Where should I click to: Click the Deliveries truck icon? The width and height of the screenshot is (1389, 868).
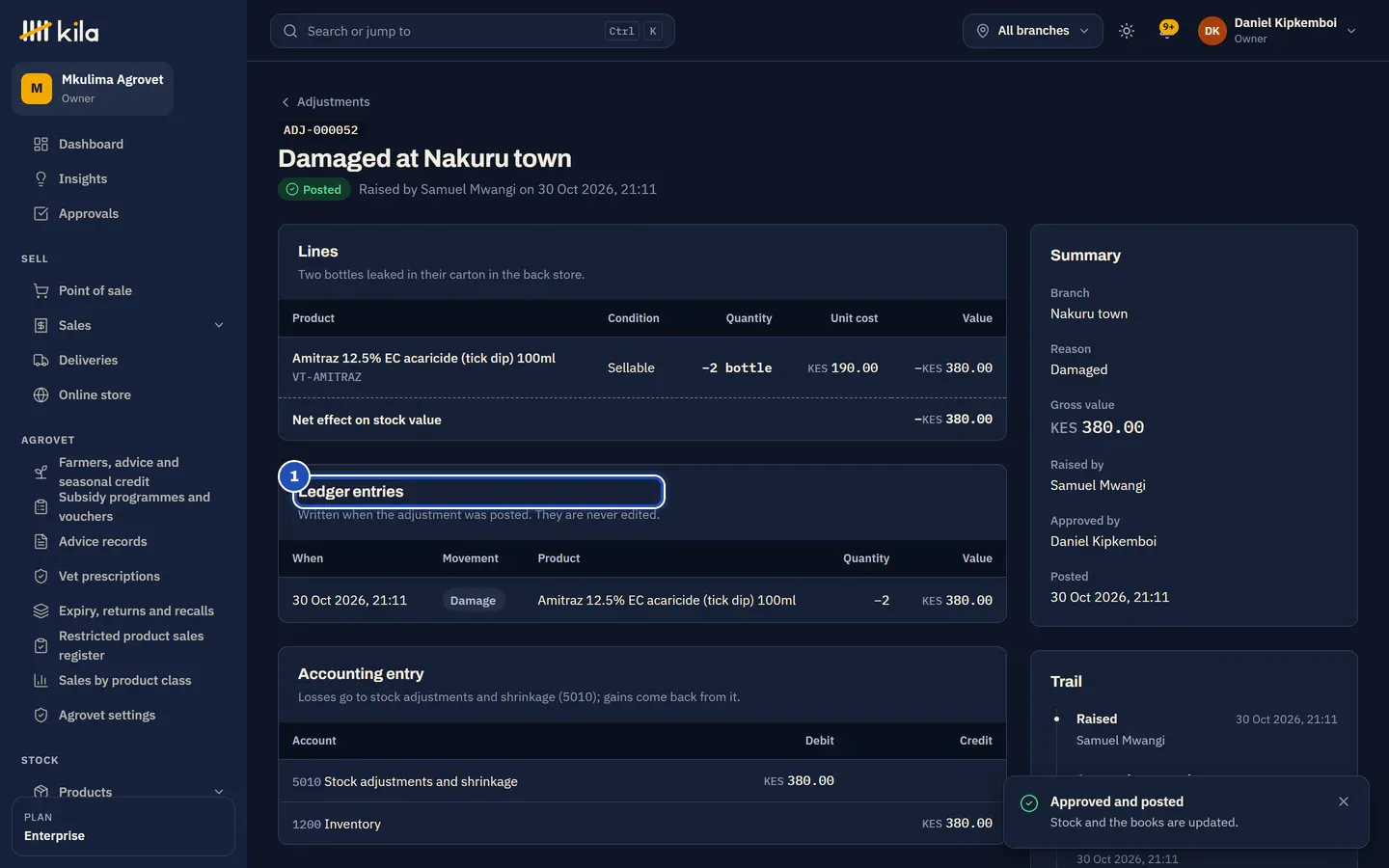pyautogui.click(x=41, y=361)
